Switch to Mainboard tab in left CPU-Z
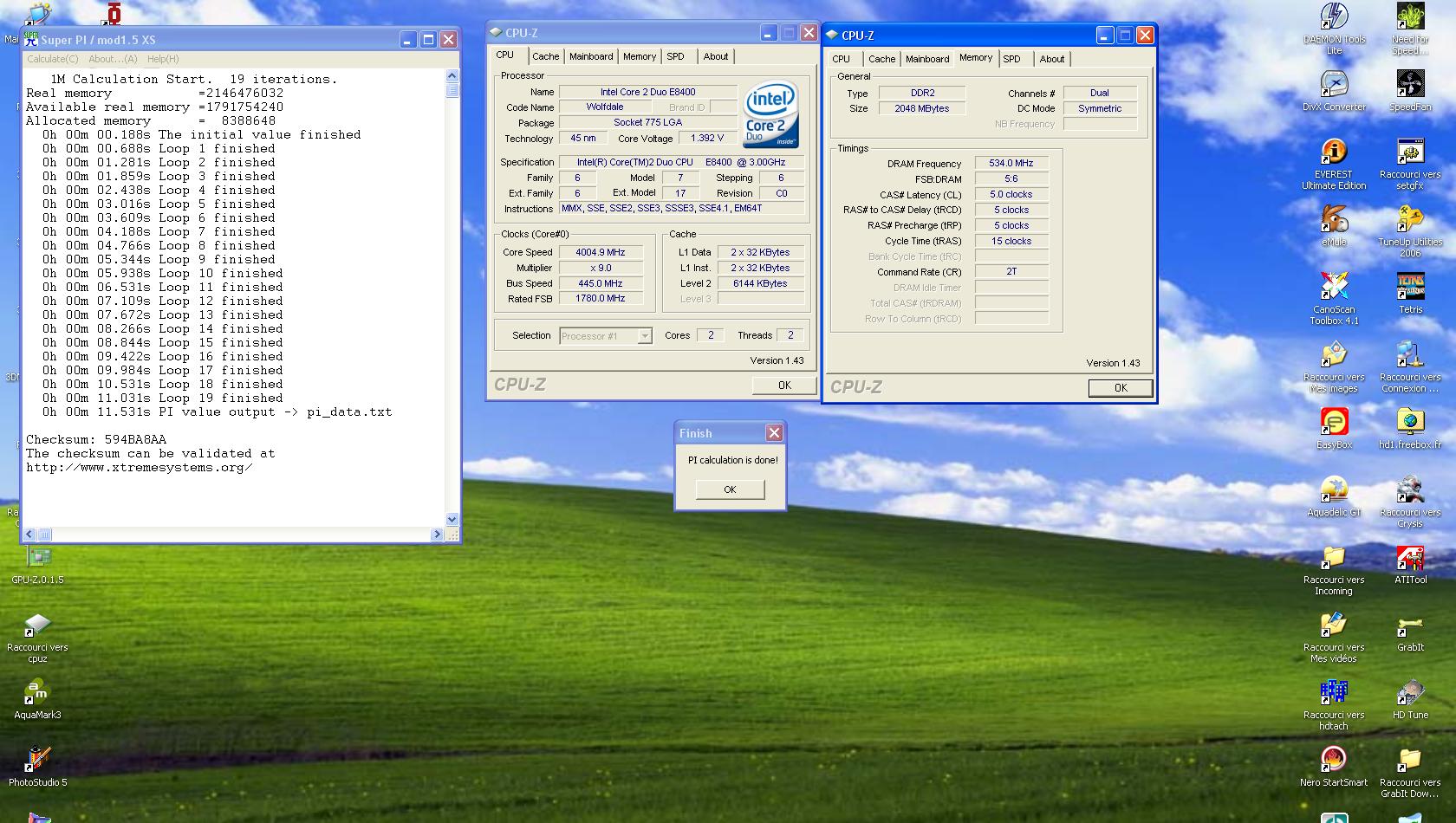Viewport: 1456px width, 823px height. click(591, 56)
